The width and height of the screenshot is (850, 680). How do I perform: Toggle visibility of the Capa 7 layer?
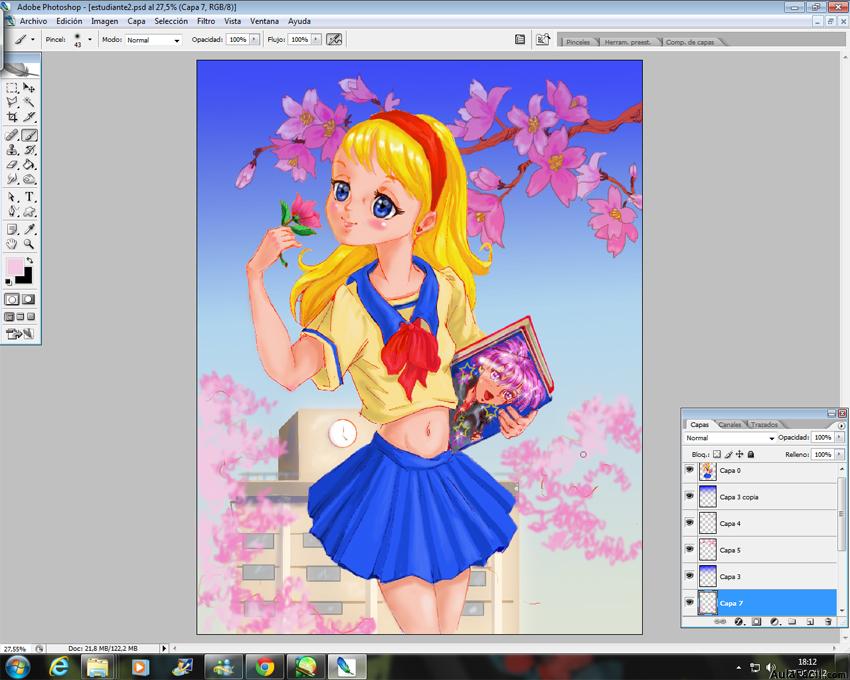coord(690,603)
